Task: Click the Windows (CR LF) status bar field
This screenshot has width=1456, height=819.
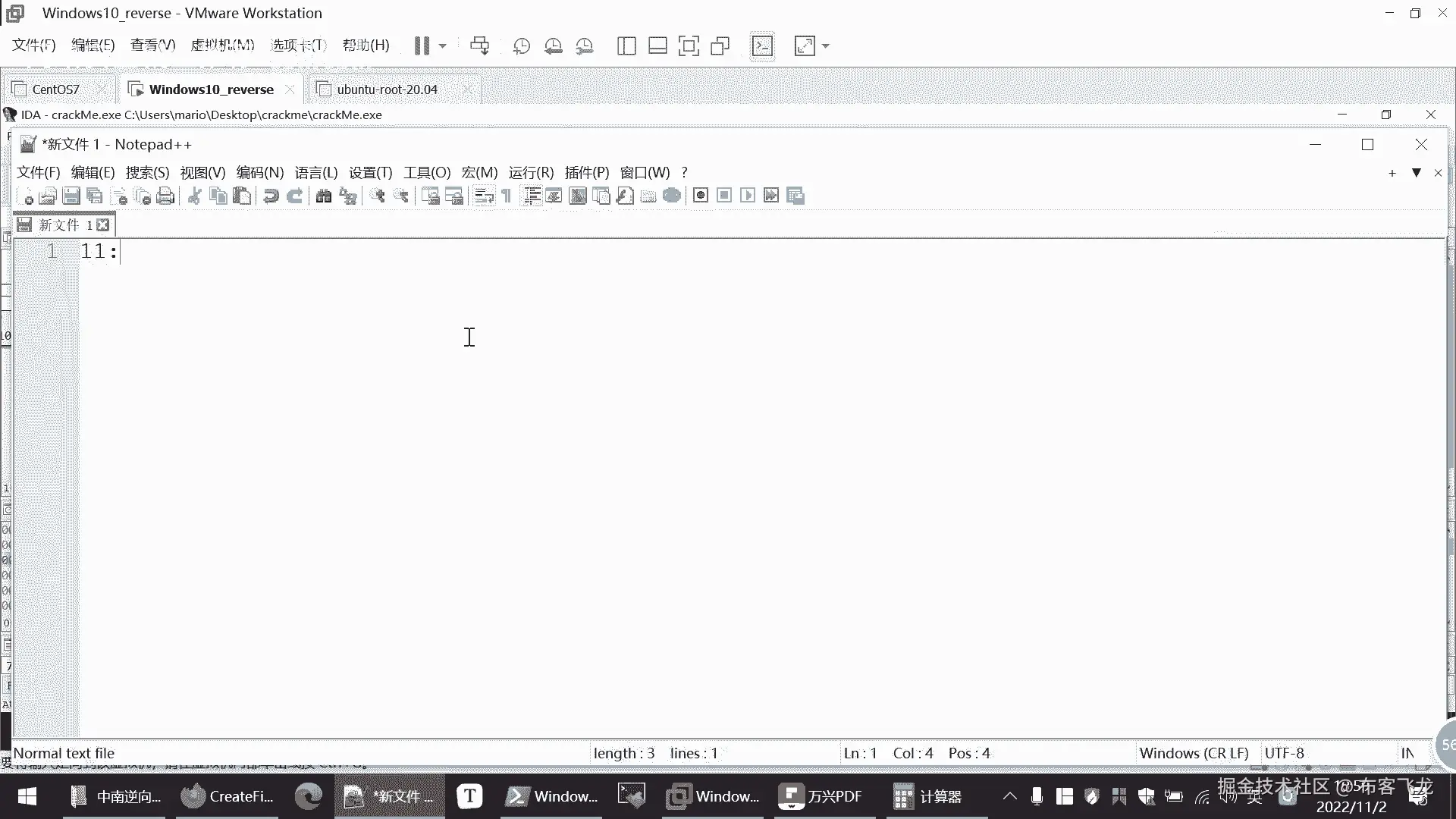Action: pyautogui.click(x=1194, y=753)
